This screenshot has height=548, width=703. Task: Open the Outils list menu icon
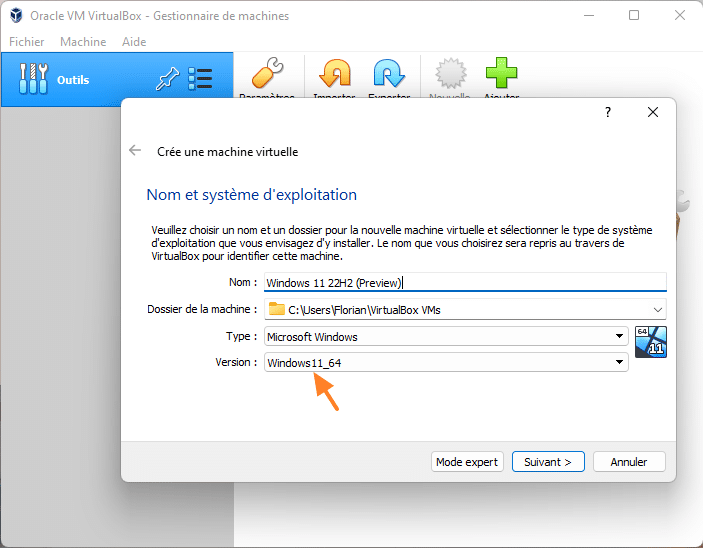(200, 79)
